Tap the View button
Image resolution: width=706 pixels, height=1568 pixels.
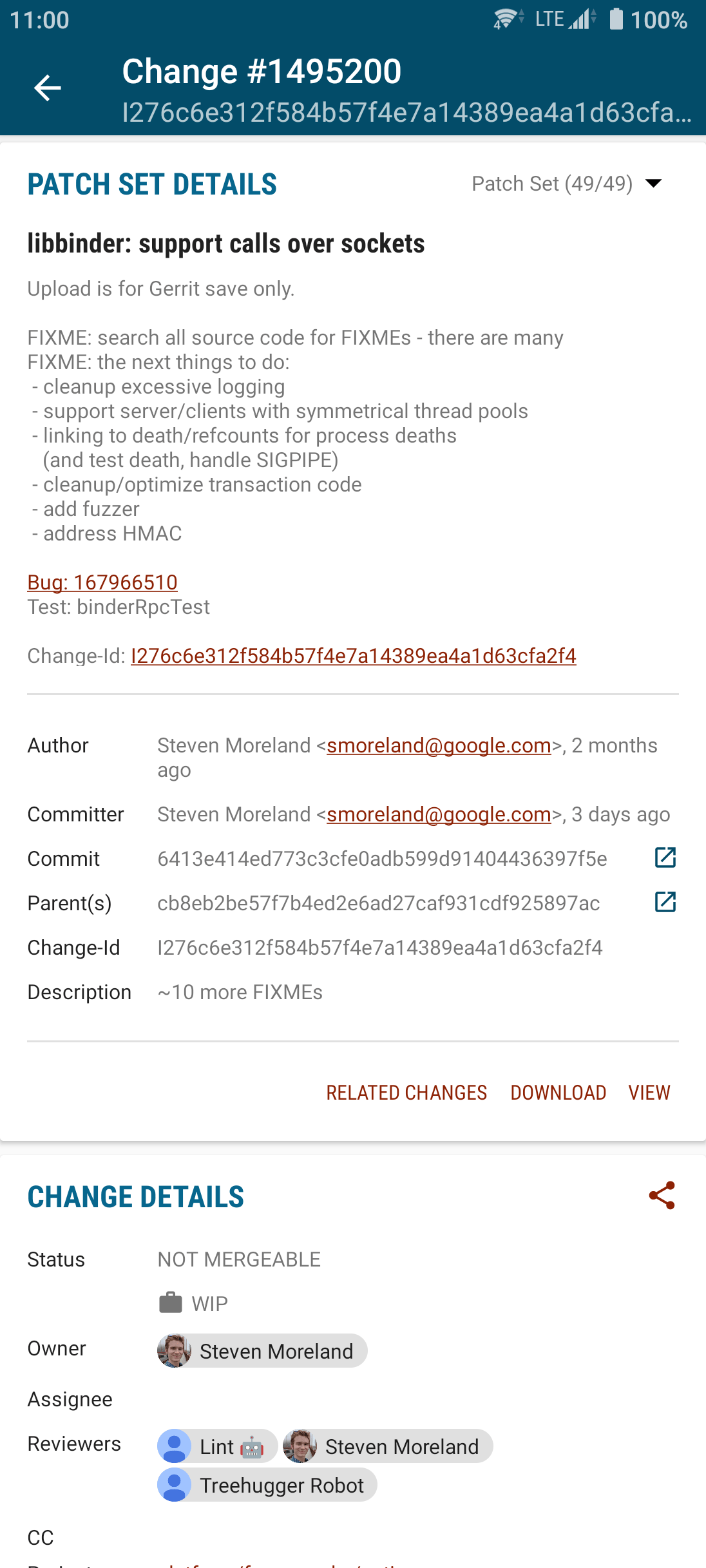point(649,1093)
